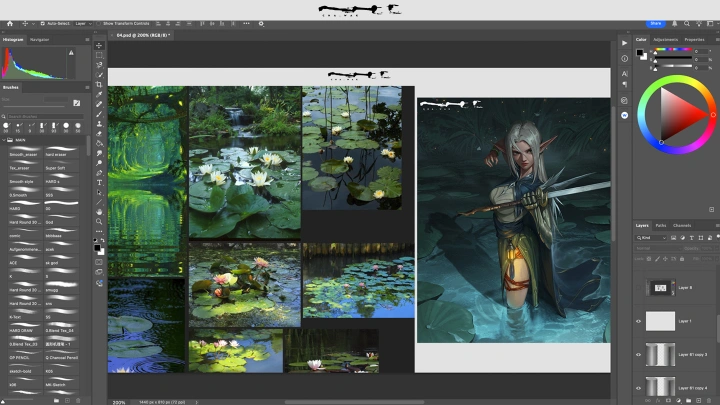Select the Hand tool
This screenshot has height=405, width=720.
click(99, 212)
